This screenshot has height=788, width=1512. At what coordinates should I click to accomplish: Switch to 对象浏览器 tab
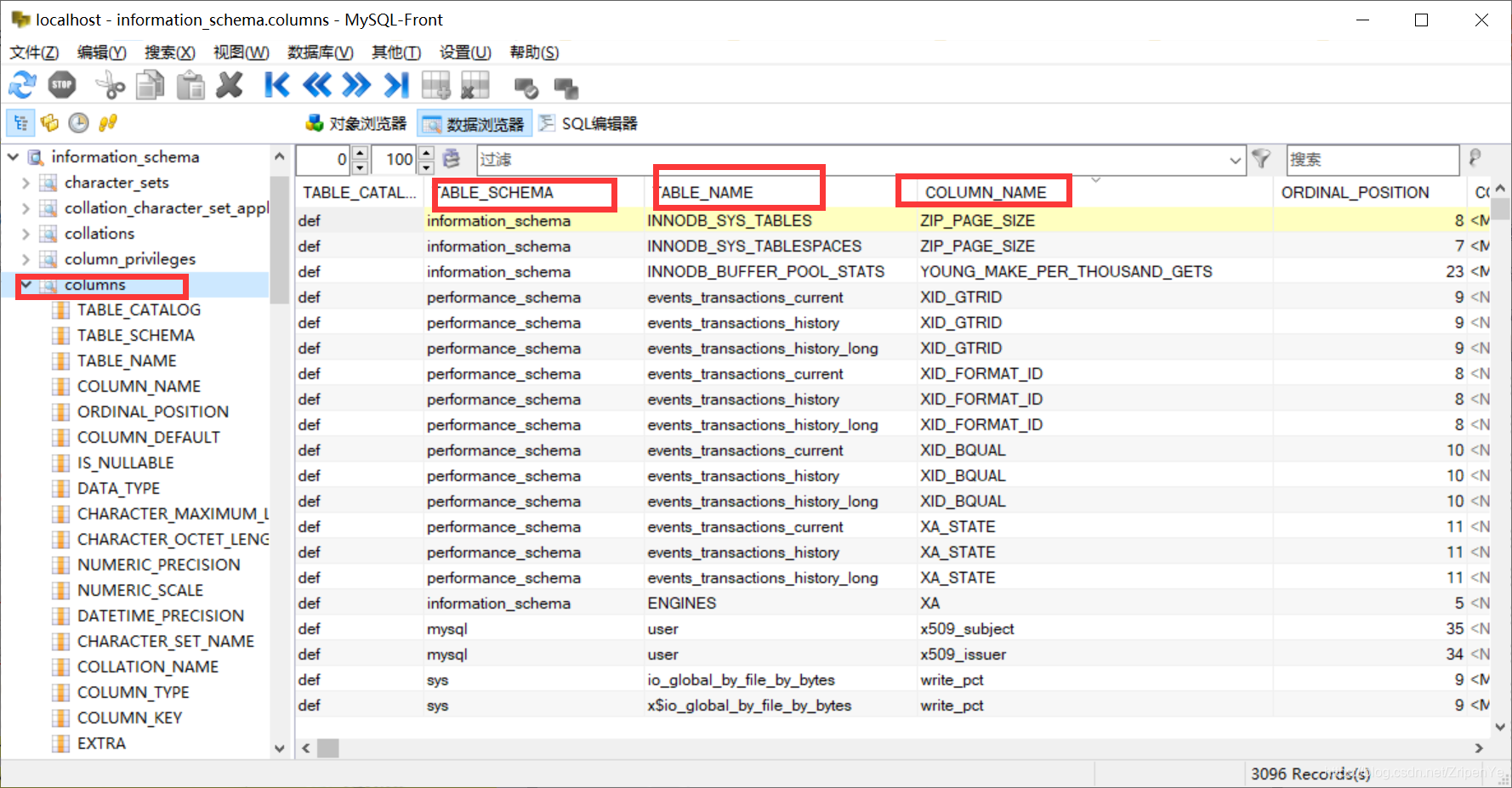(357, 124)
